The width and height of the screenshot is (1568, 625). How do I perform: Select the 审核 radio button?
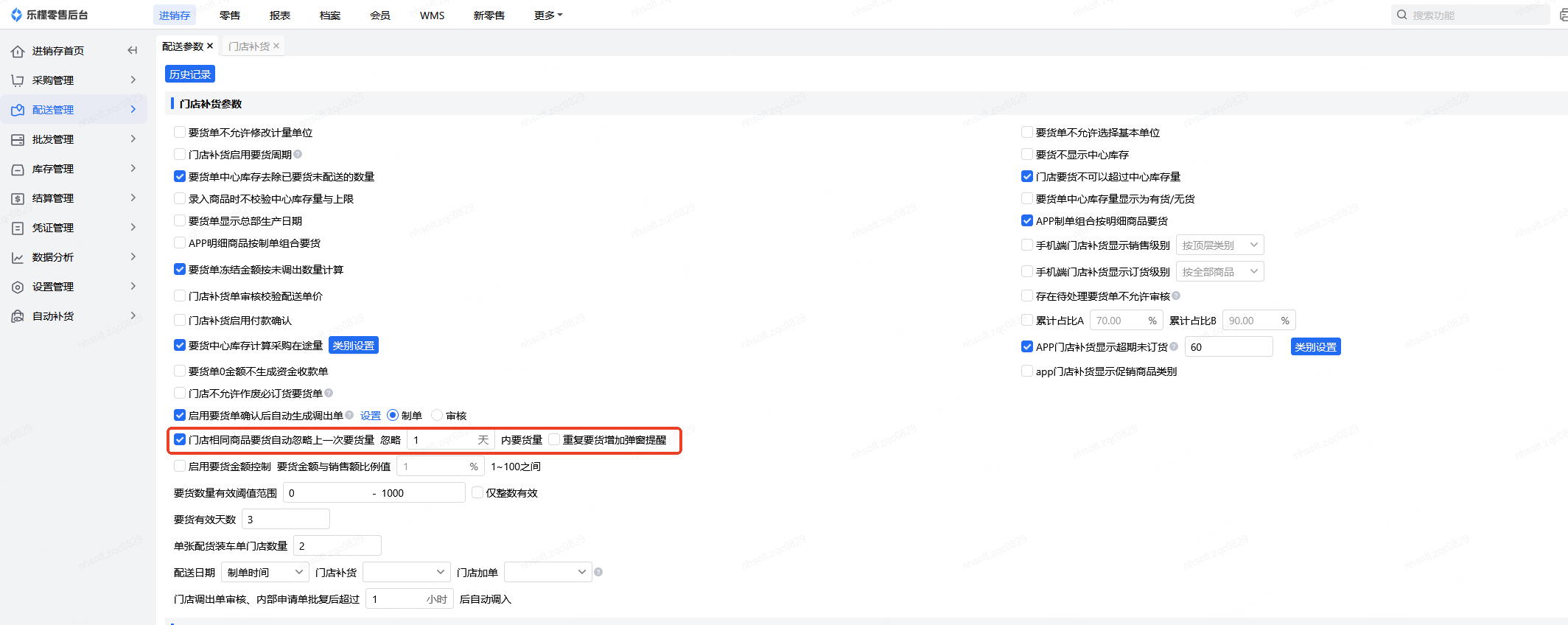(x=437, y=415)
